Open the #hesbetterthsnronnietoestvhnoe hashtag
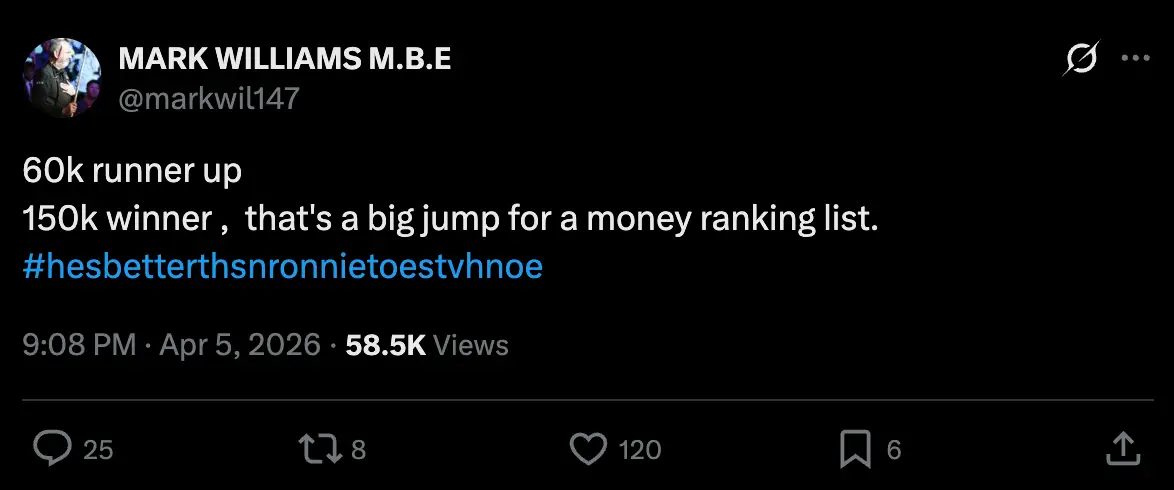The width and height of the screenshot is (1174, 490). (x=282, y=268)
